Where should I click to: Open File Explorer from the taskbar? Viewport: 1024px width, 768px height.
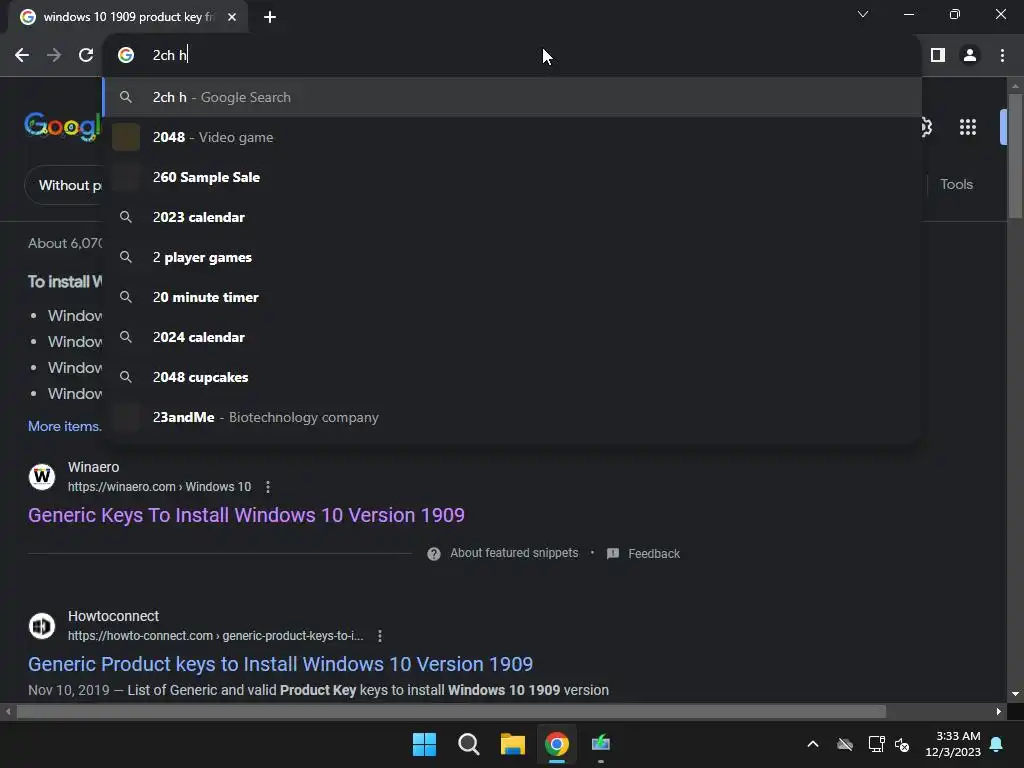[513, 744]
